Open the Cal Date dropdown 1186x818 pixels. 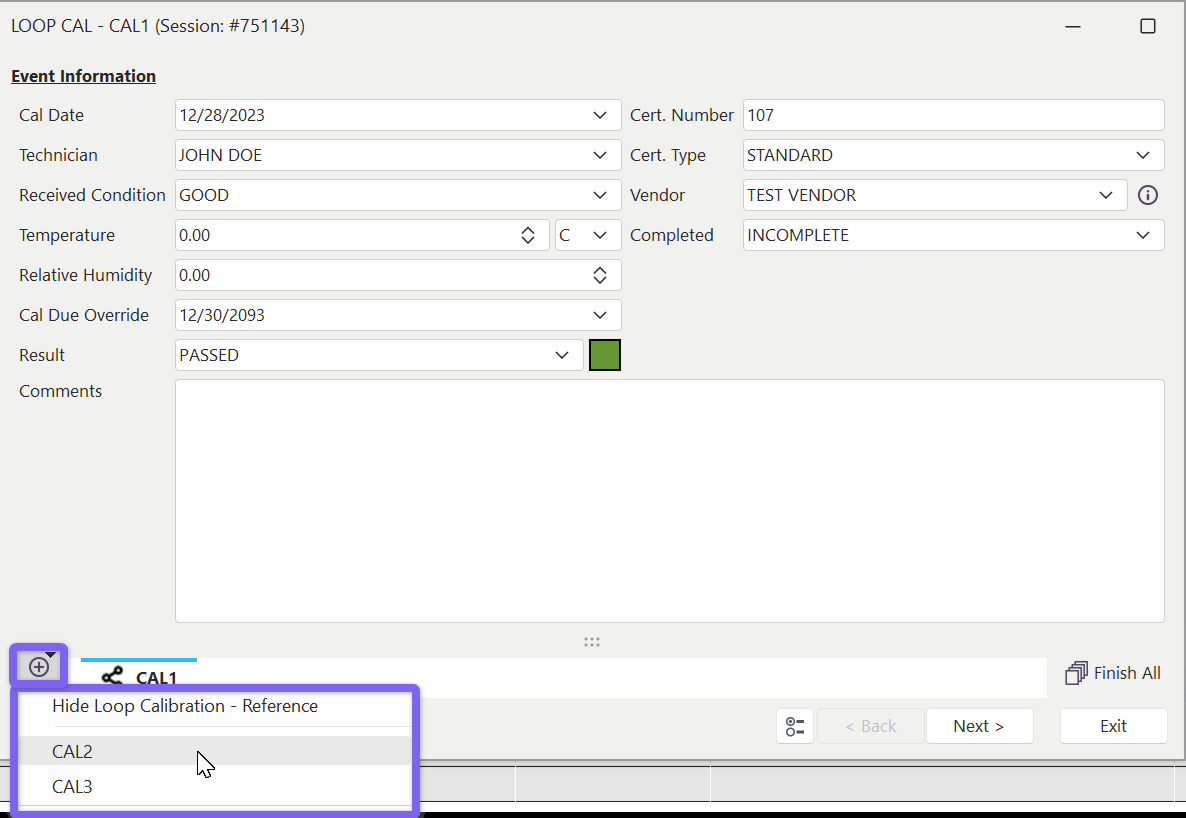(599, 115)
